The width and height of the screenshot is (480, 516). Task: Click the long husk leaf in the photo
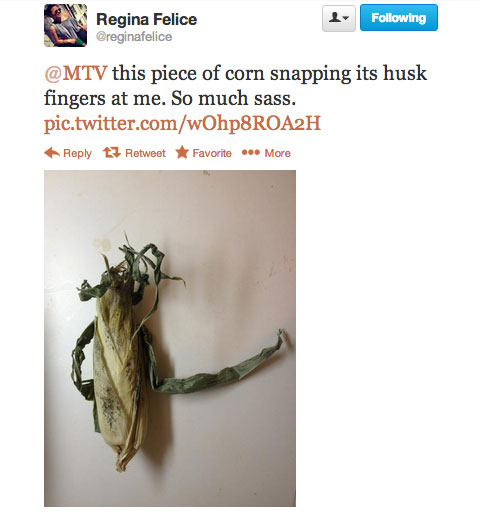[220, 368]
